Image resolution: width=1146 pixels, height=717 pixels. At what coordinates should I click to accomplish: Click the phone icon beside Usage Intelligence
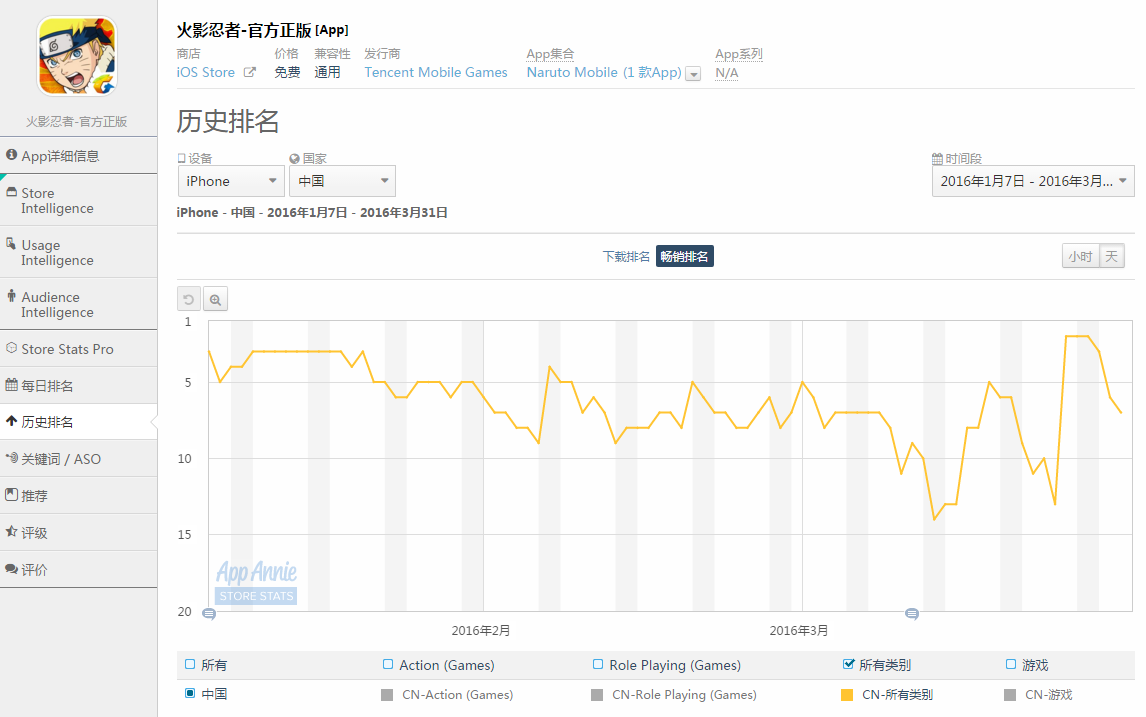(x=12, y=243)
